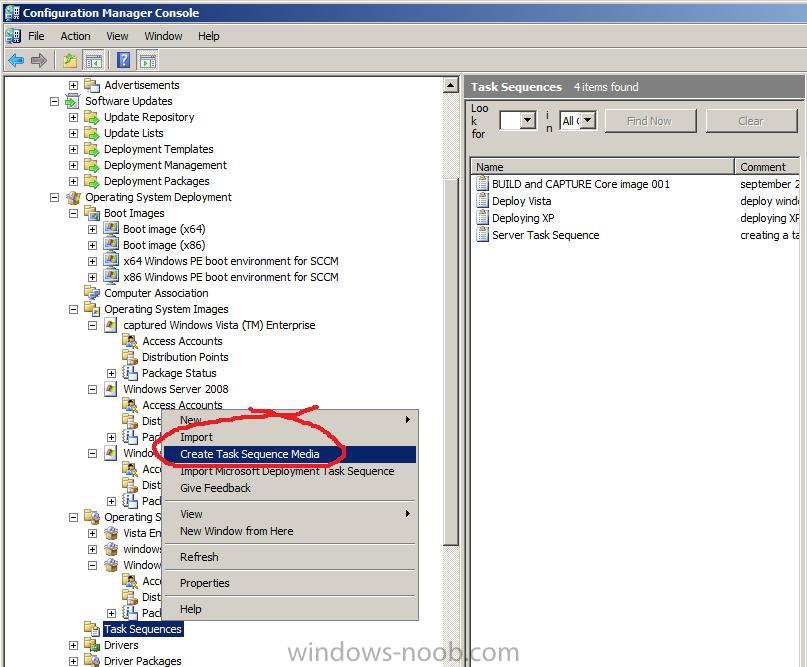Toggle the Show/Hide Console Tree toolbar icon
The width and height of the screenshot is (807, 667).
tap(94, 61)
